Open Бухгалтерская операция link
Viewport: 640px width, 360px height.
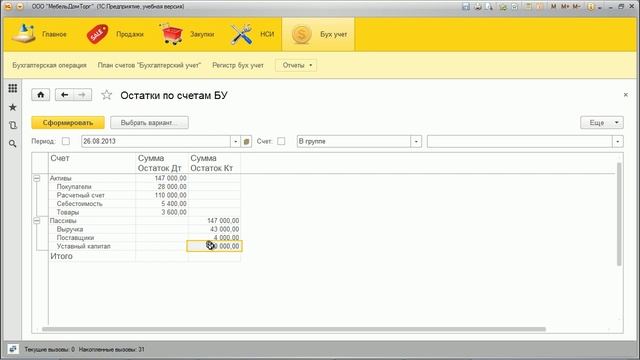point(49,65)
